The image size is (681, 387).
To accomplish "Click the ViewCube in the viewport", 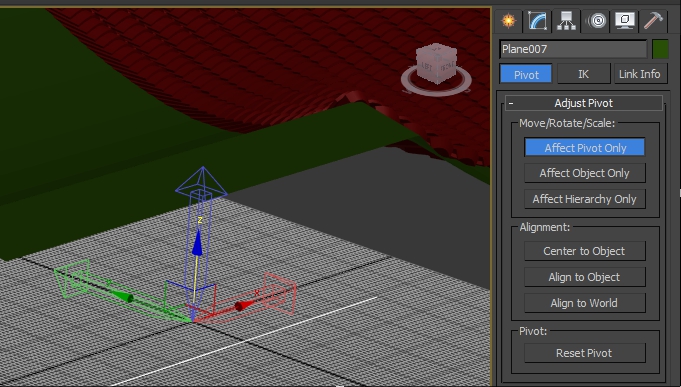I will pyautogui.click(x=436, y=64).
